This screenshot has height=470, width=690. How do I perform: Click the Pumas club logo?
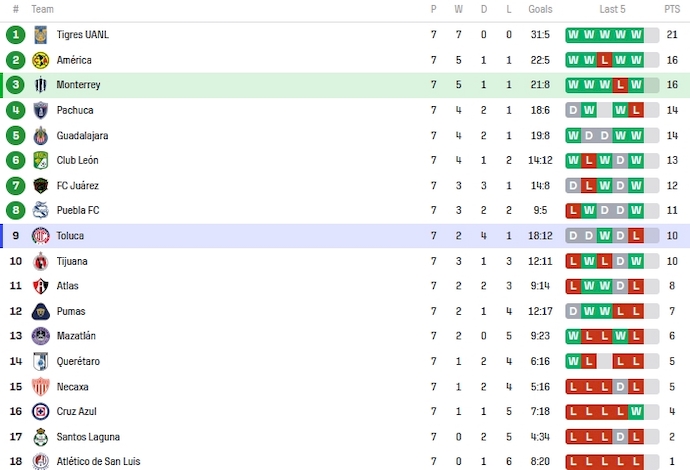point(41,311)
